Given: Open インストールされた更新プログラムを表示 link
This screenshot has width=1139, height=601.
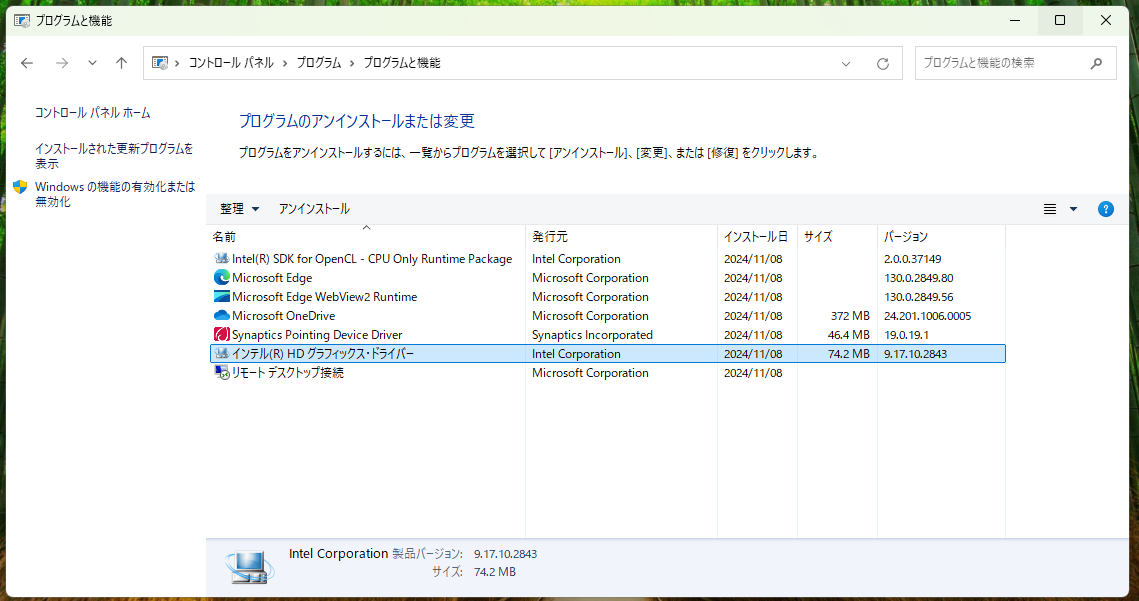Looking at the screenshot, I should coord(114,156).
